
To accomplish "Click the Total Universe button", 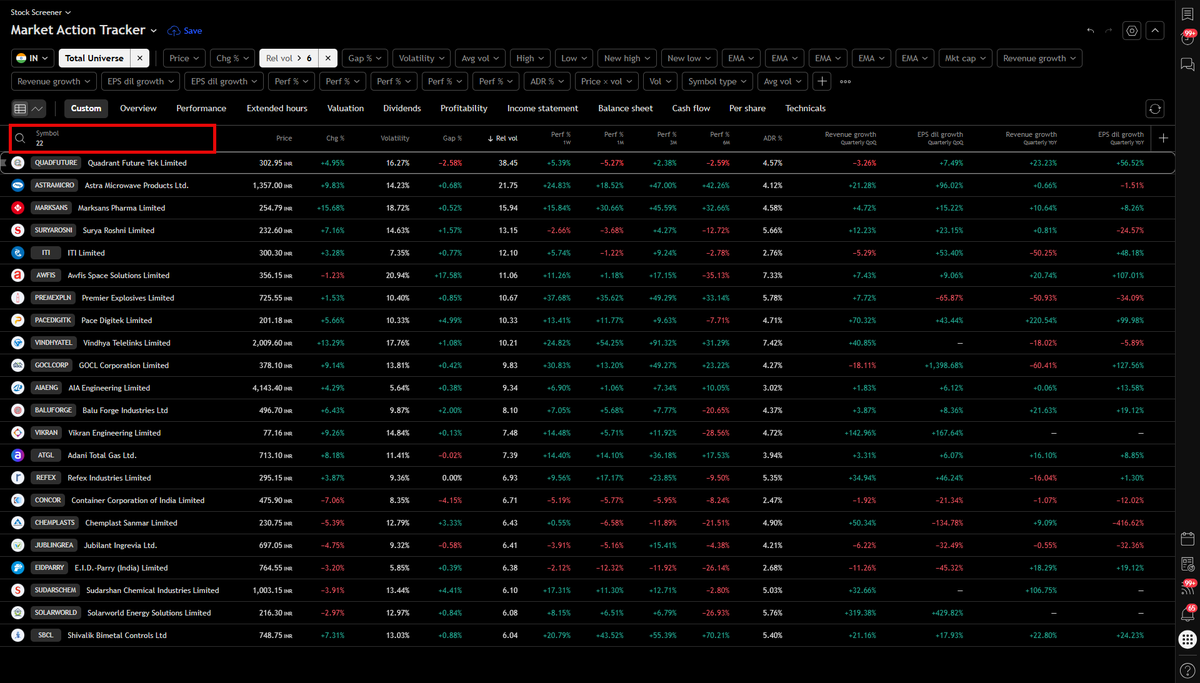I will click(94, 58).
